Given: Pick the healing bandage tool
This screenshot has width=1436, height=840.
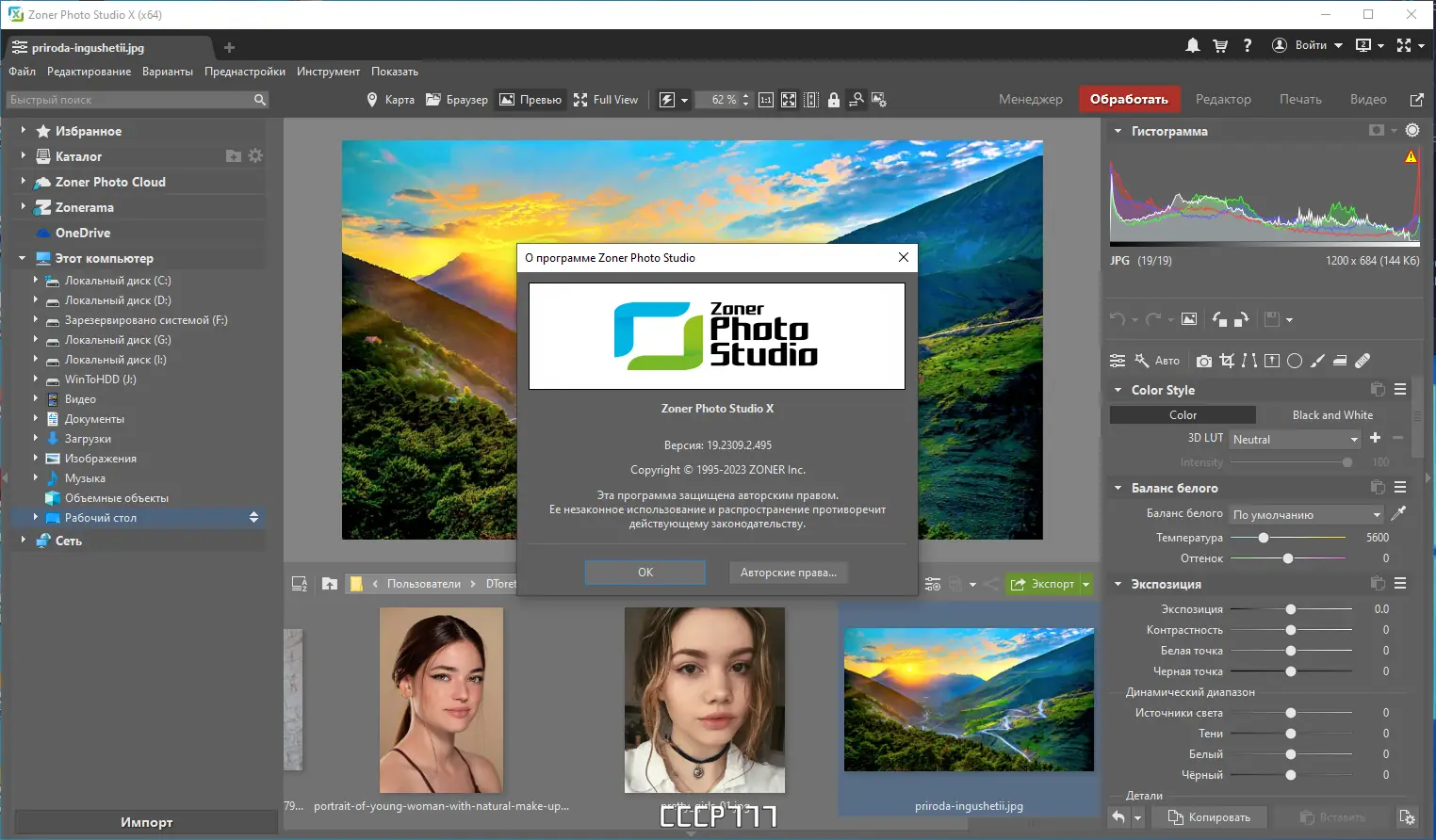Looking at the screenshot, I should tap(1363, 361).
